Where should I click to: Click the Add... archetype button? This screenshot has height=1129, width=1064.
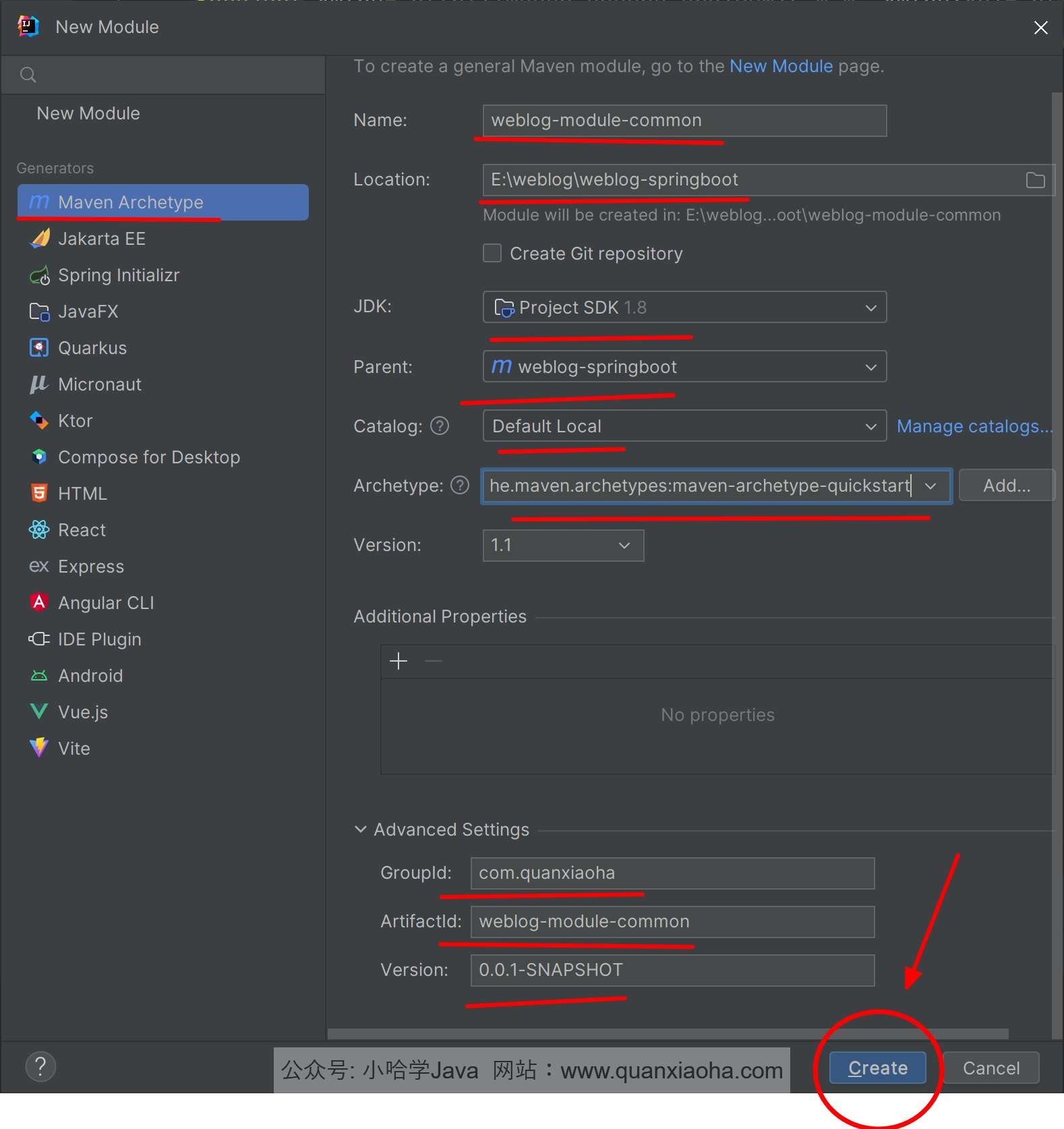coord(1006,486)
